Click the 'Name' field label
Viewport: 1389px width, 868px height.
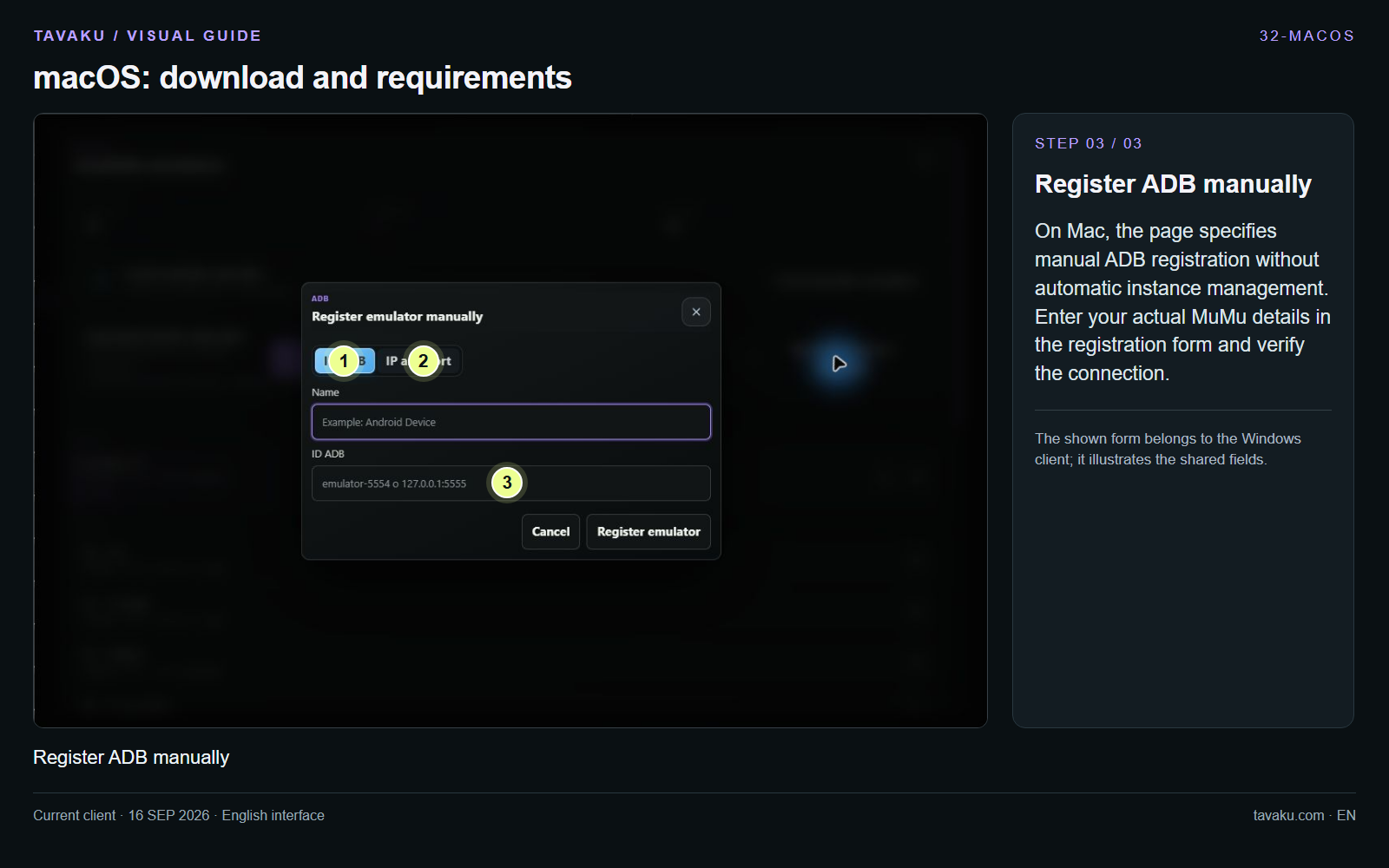(x=326, y=392)
